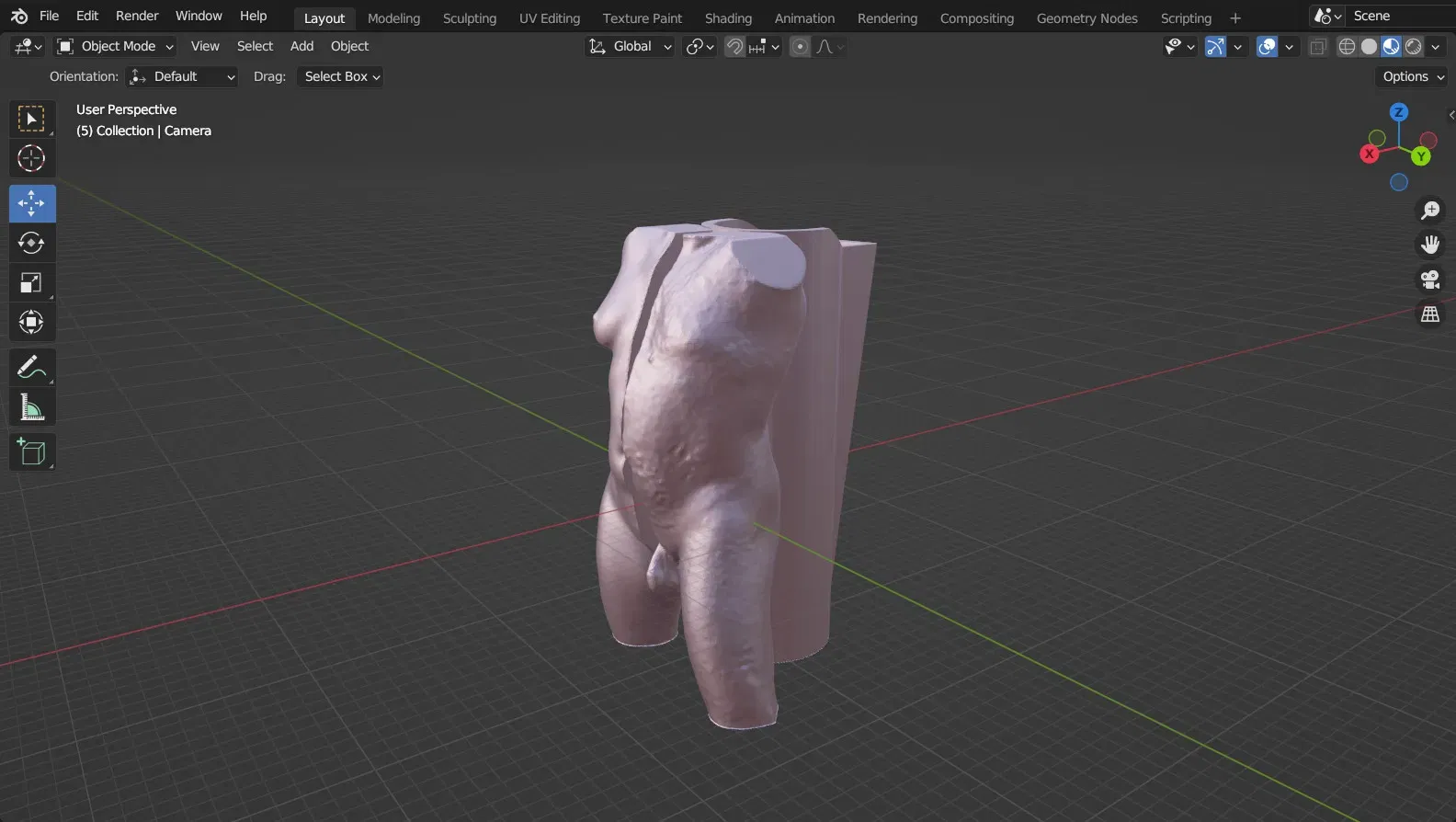Open the gizmo options dropdown arrow
This screenshot has width=1456, height=822.
1237,47
